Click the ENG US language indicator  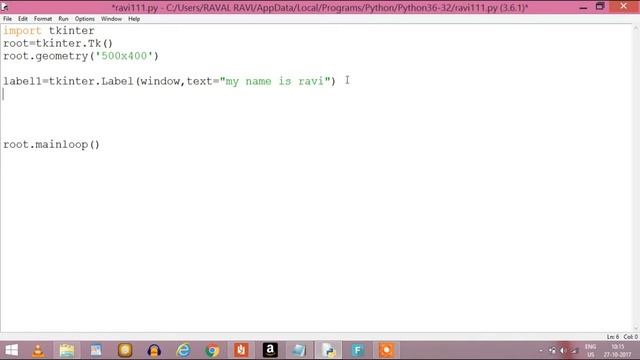(591, 351)
